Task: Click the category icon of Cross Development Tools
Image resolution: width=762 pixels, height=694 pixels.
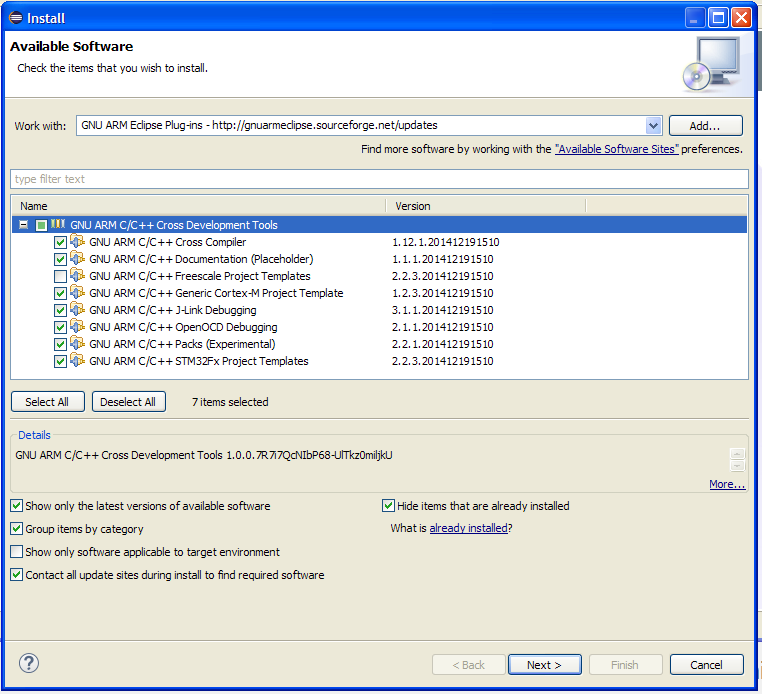Action: [58, 224]
